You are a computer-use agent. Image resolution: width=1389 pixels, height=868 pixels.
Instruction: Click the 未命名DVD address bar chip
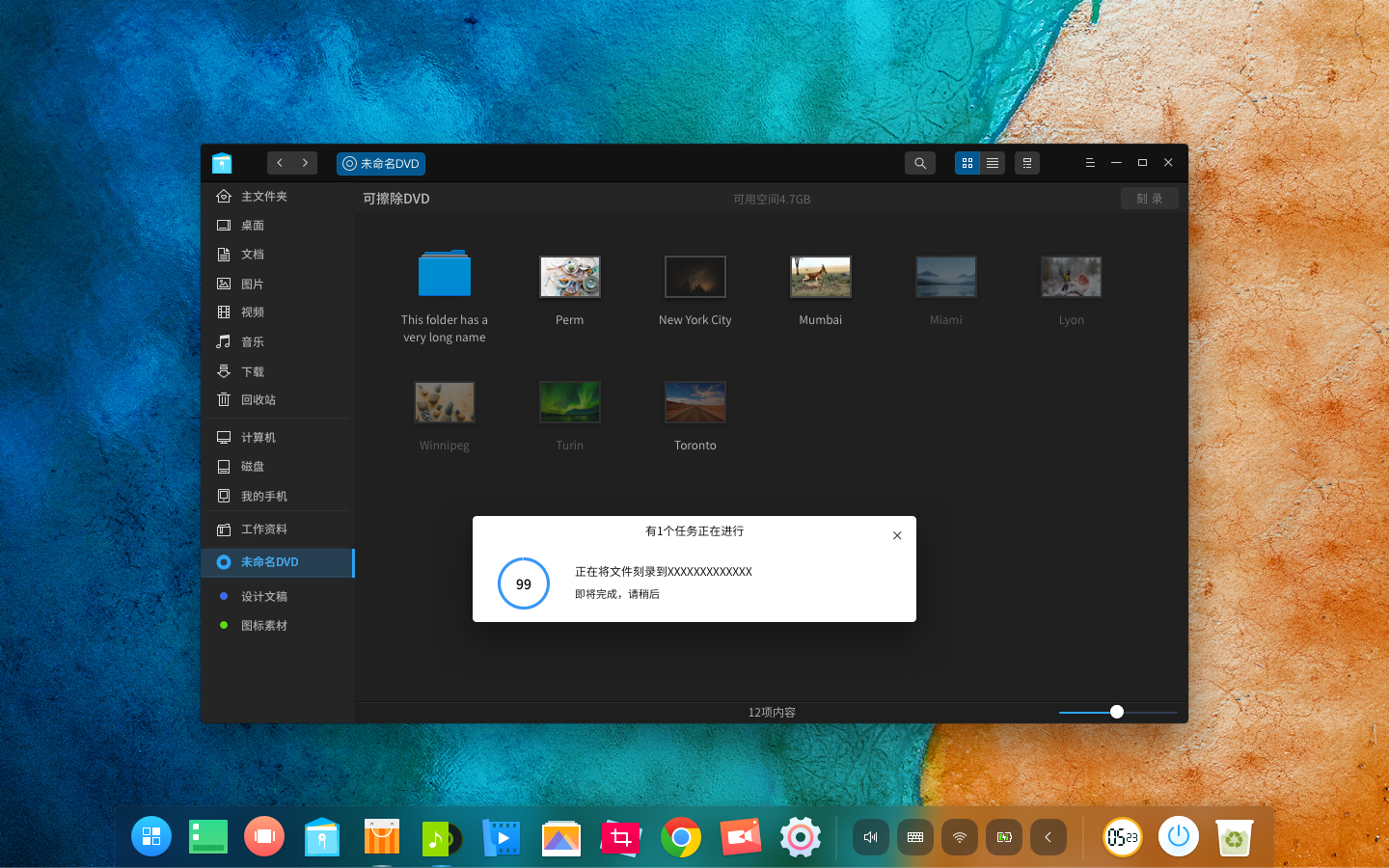click(x=381, y=164)
